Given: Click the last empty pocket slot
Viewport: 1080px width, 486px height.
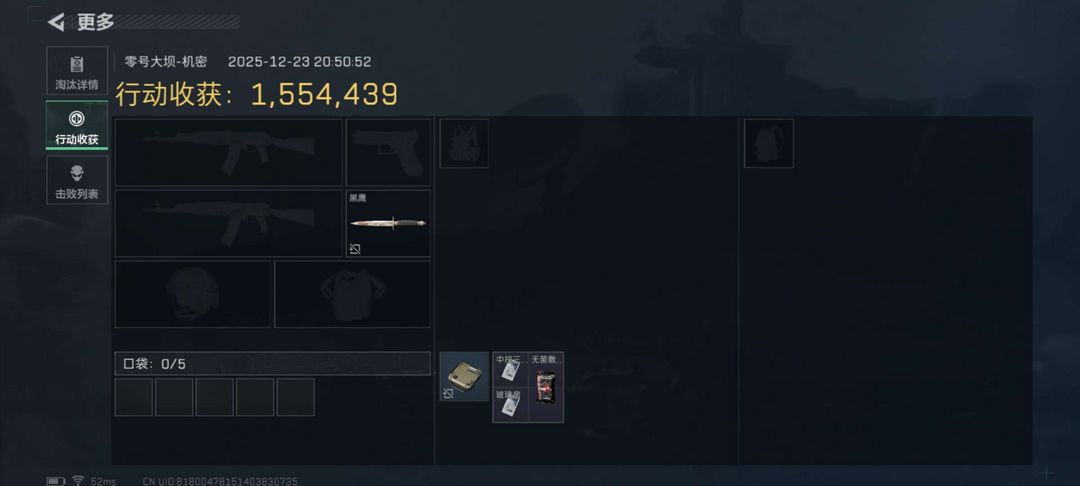Looking at the screenshot, I should click(295, 397).
